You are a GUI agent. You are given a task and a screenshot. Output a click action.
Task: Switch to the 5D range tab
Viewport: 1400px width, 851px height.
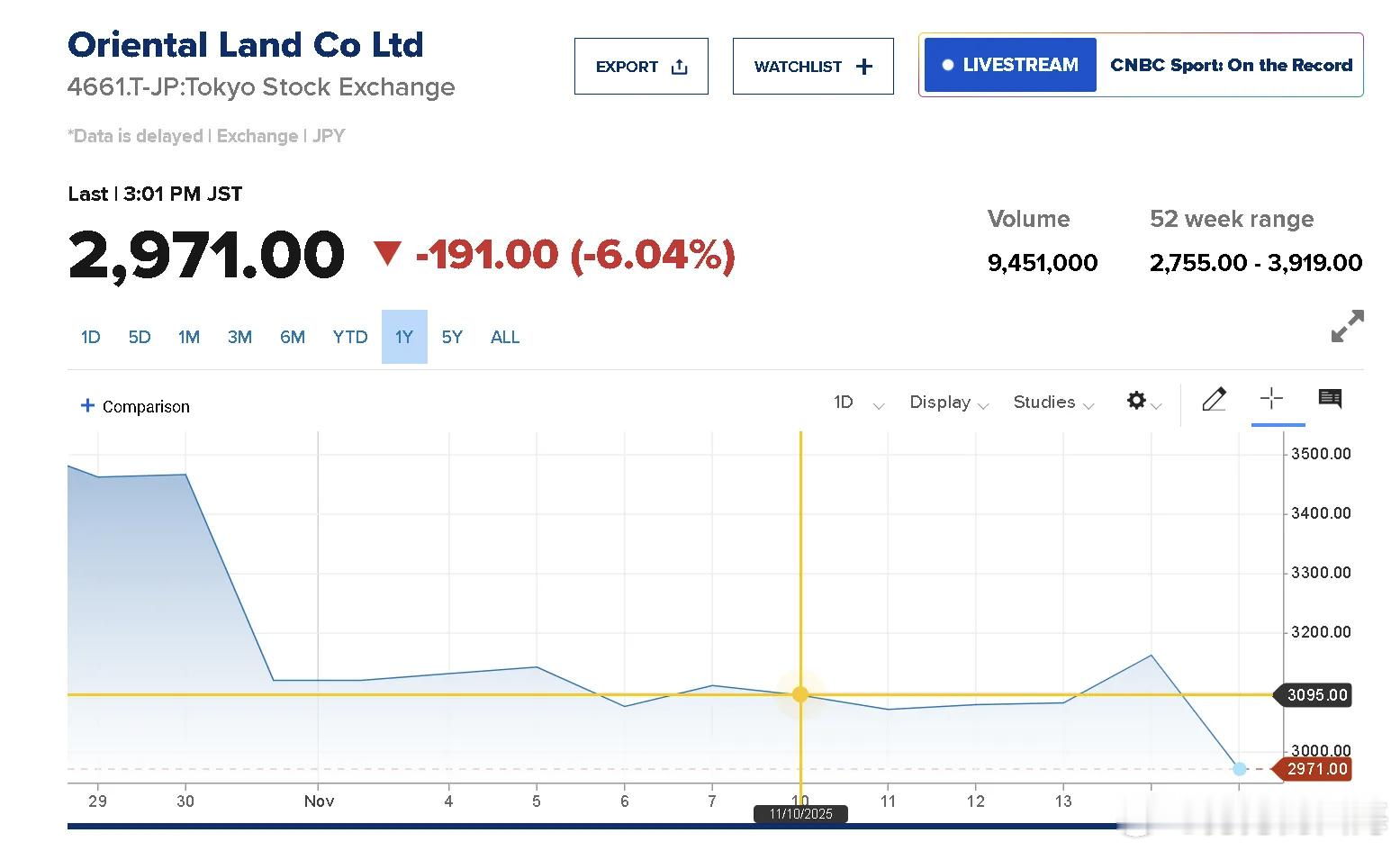140,337
